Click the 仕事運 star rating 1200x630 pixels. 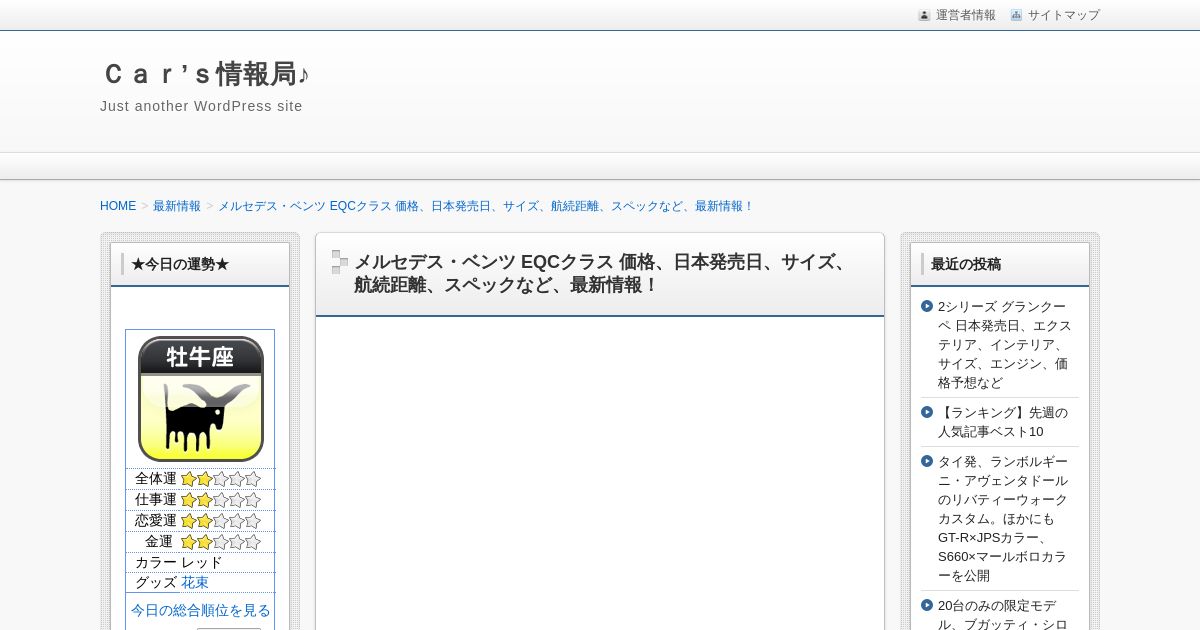(x=220, y=500)
